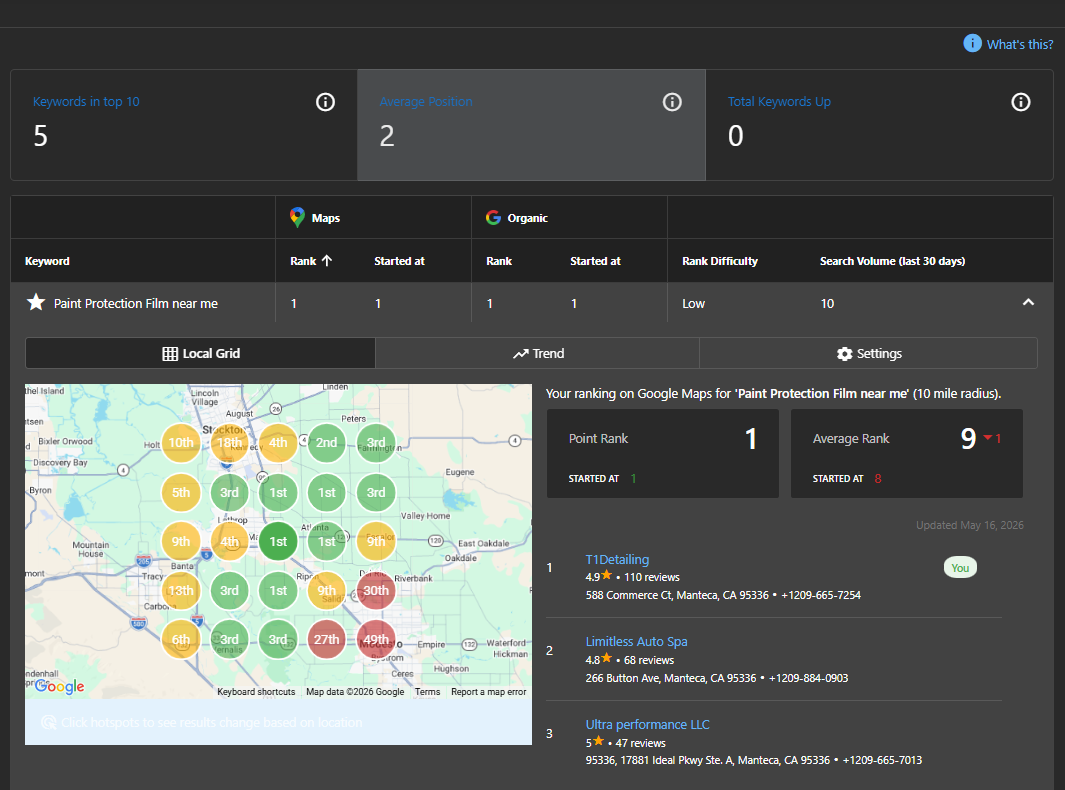Click the Point Rank panel

pos(662,453)
